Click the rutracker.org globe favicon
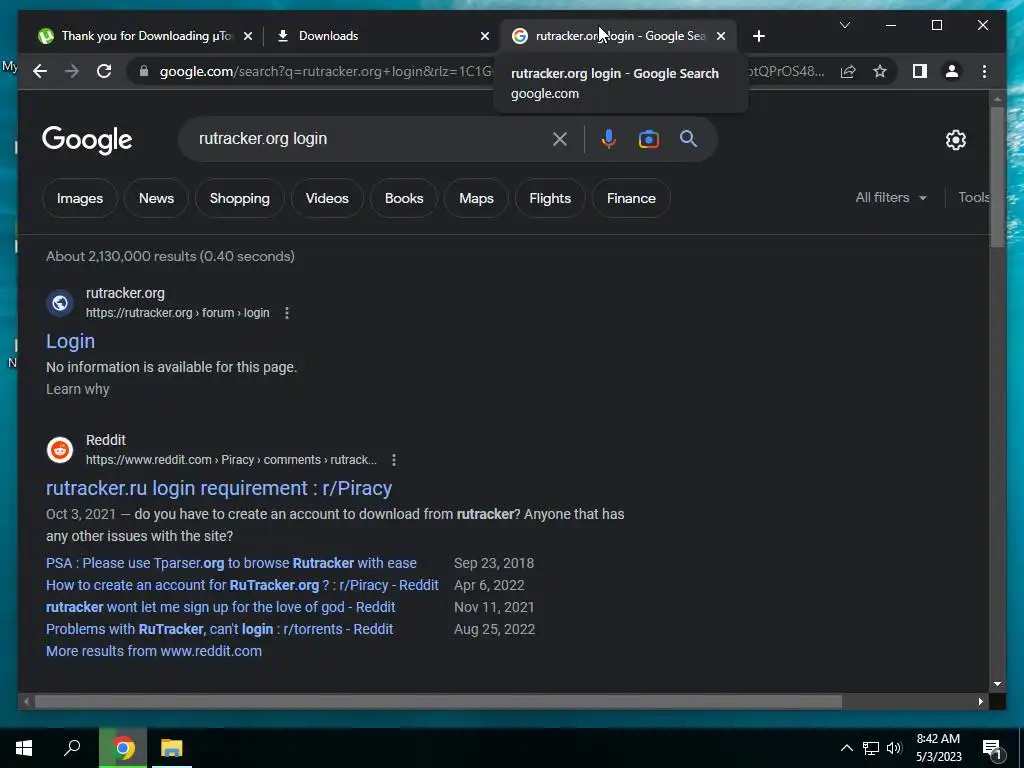1024x768 pixels. [60, 303]
